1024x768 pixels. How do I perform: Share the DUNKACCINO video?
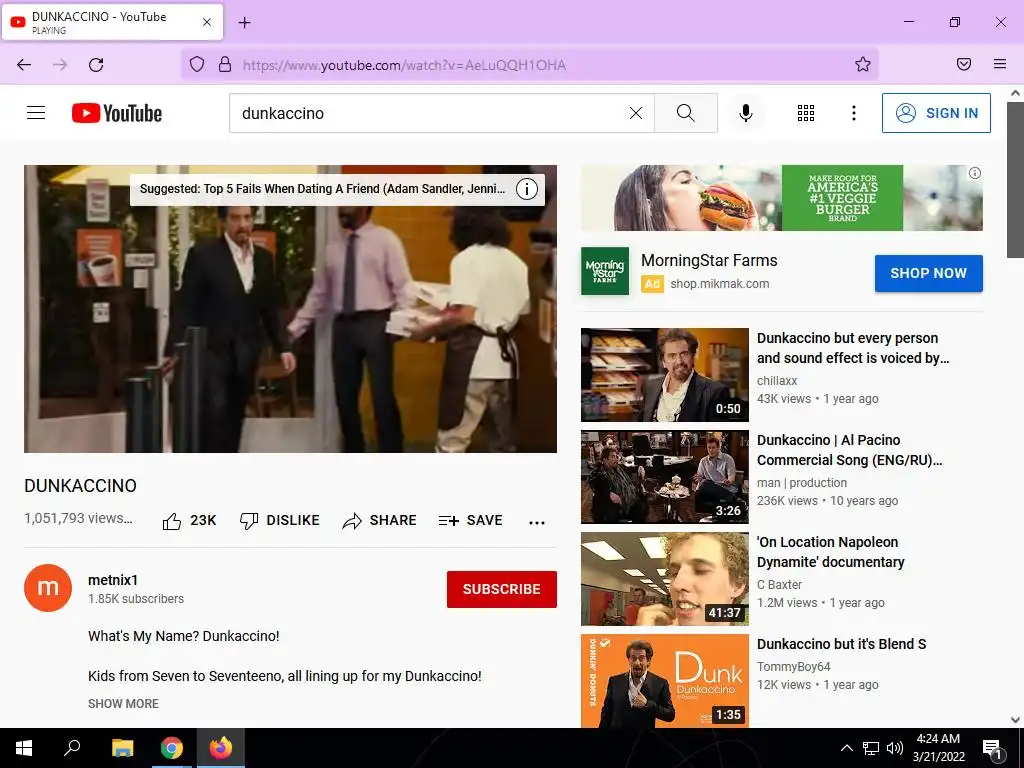pos(379,520)
